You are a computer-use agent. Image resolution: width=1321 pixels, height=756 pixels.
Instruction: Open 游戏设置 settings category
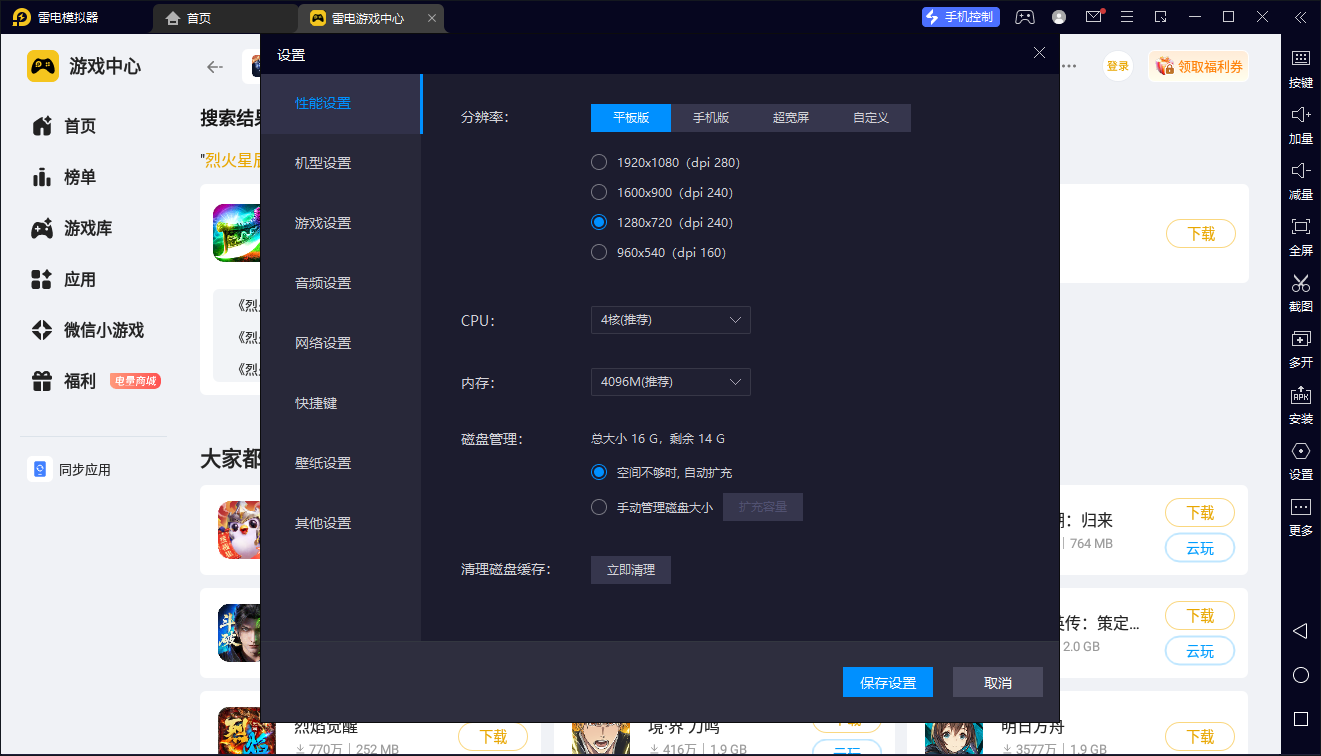tap(340, 223)
